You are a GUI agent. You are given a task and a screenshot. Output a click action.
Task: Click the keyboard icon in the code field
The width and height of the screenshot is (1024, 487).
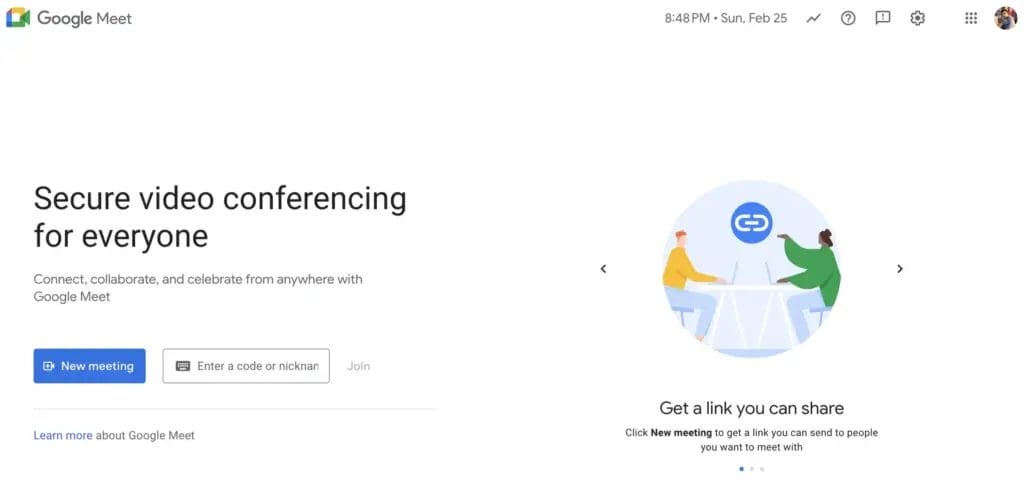pyautogui.click(x=183, y=366)
